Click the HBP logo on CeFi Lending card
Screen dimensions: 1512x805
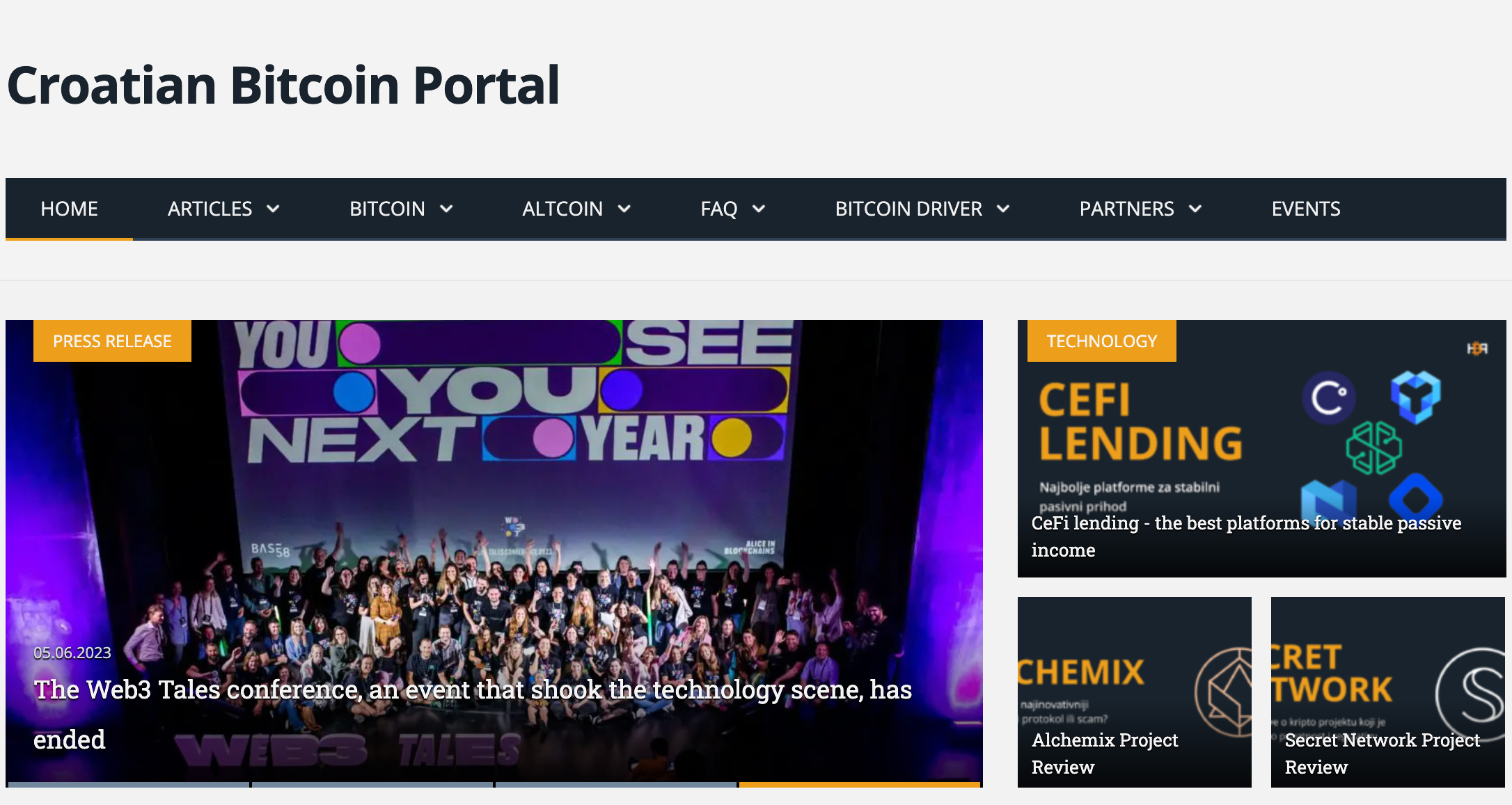point(1477,349)
